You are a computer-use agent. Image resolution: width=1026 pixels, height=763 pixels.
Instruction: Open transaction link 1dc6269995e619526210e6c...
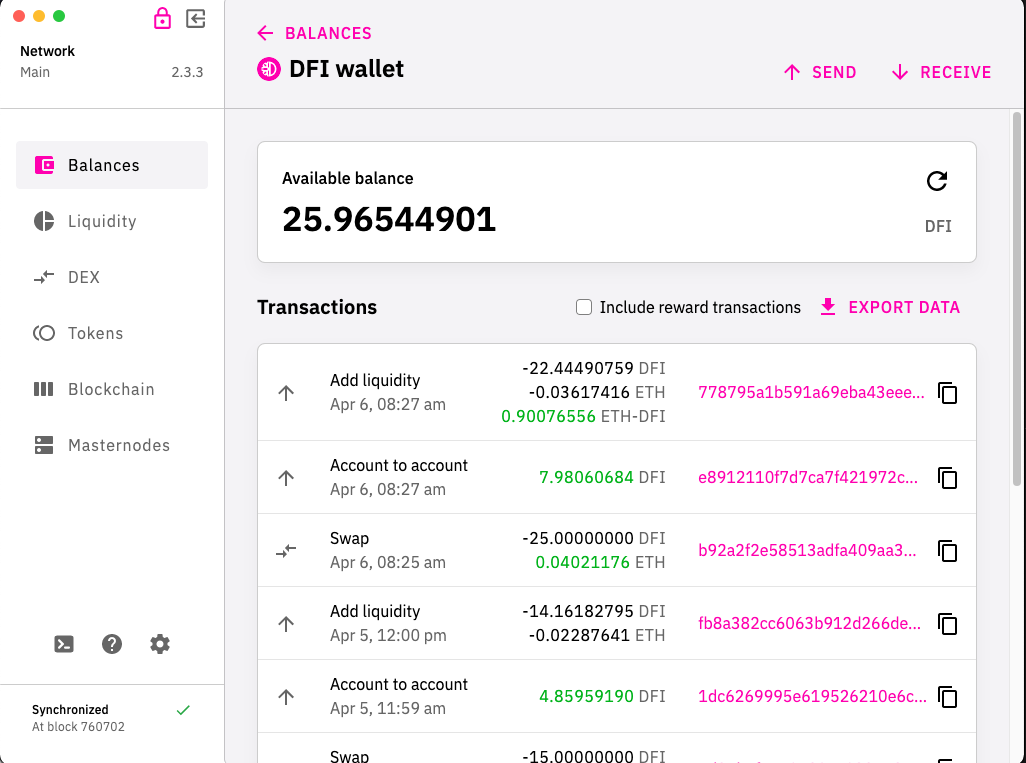(x=812, y=697)
